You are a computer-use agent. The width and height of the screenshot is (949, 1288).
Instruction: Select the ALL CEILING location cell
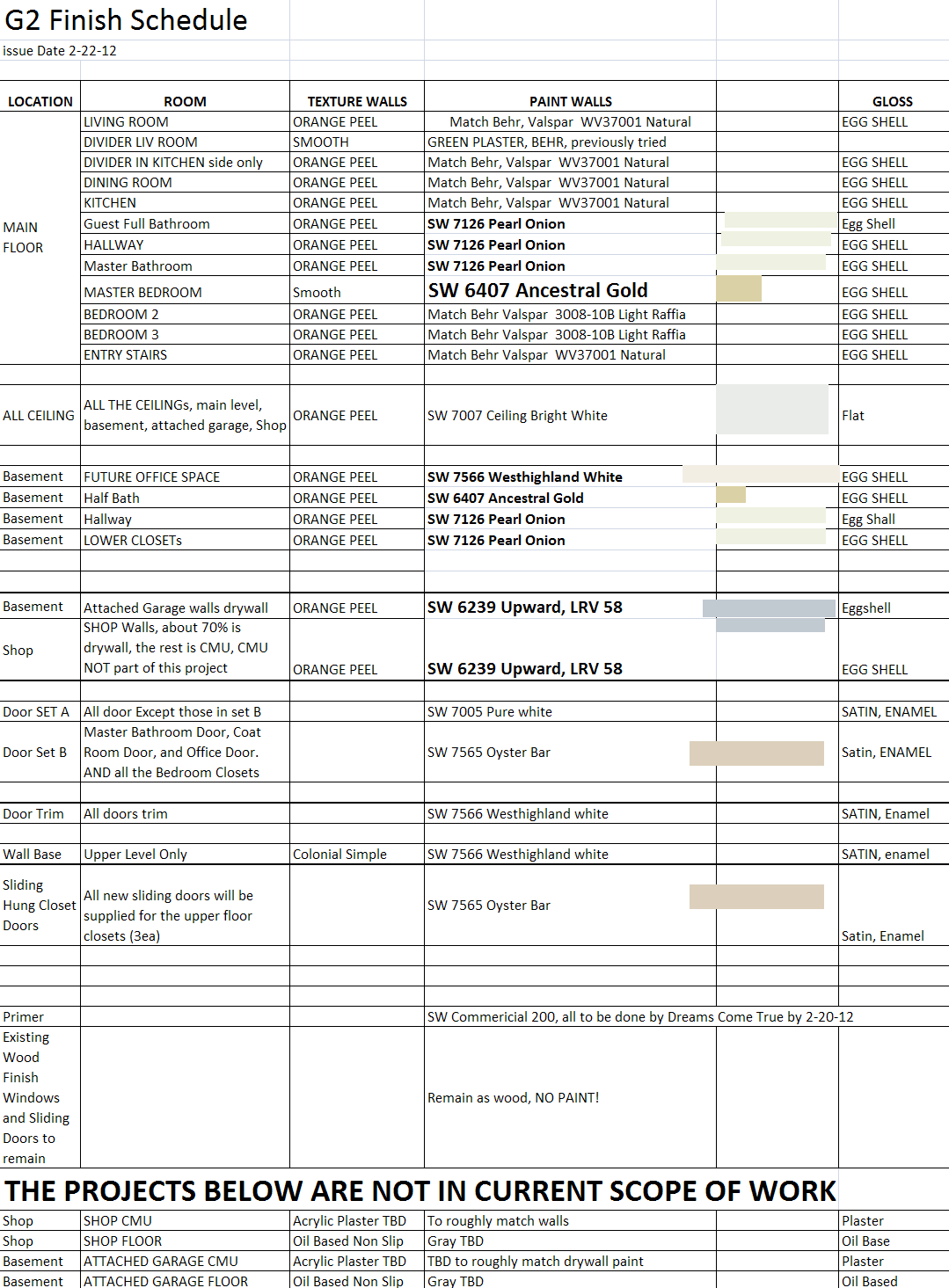[x=39, y=415]
